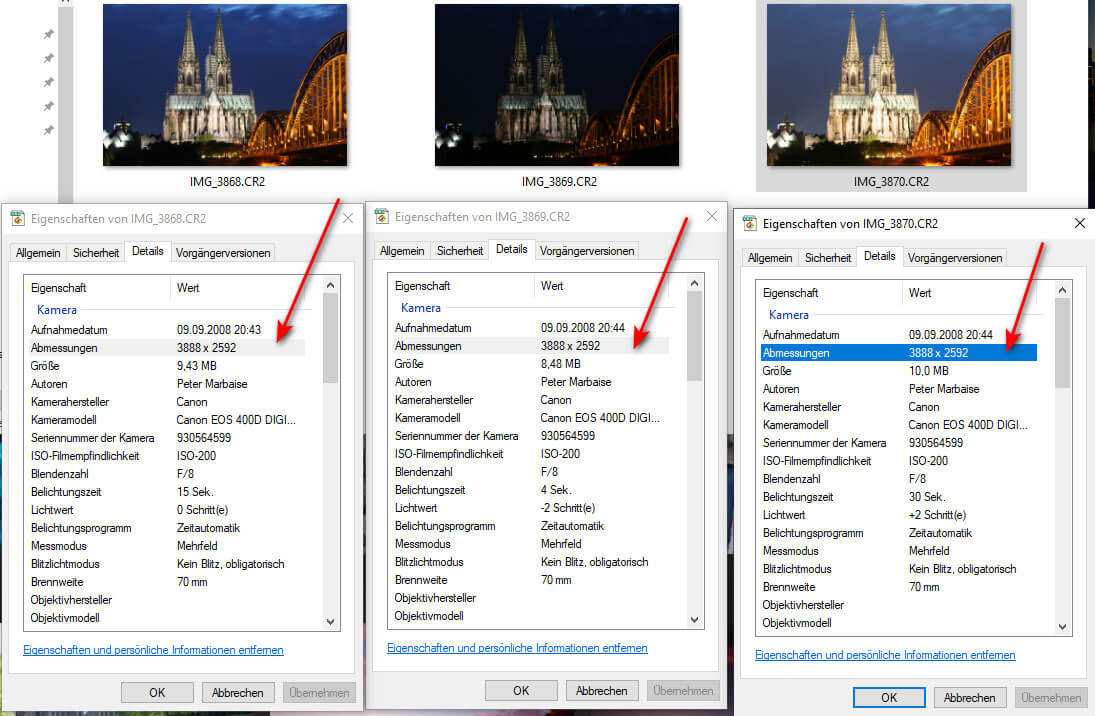This screenshot has width=1095, height=716.
Task: Open Sicherheit tab in IMG_3869.CR2 dialog
Action: 460,251
